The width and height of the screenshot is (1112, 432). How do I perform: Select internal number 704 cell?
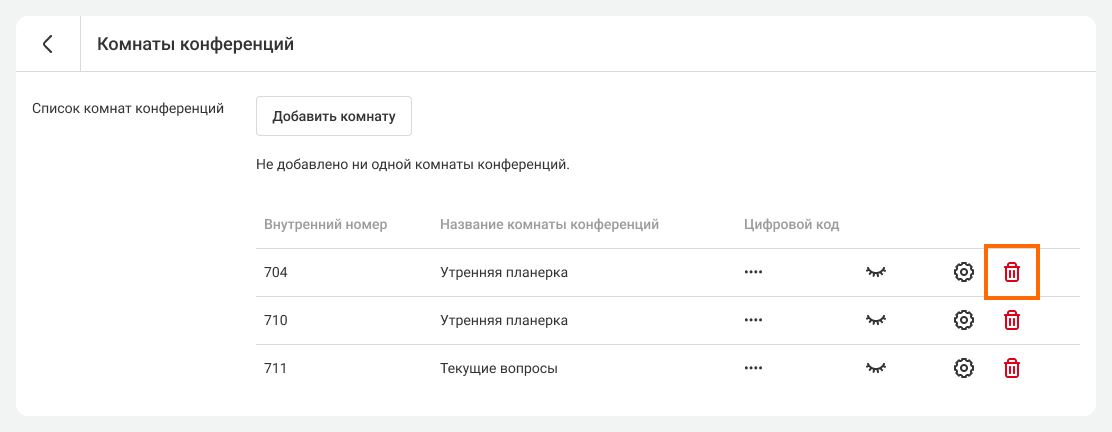tap(276, 272)
